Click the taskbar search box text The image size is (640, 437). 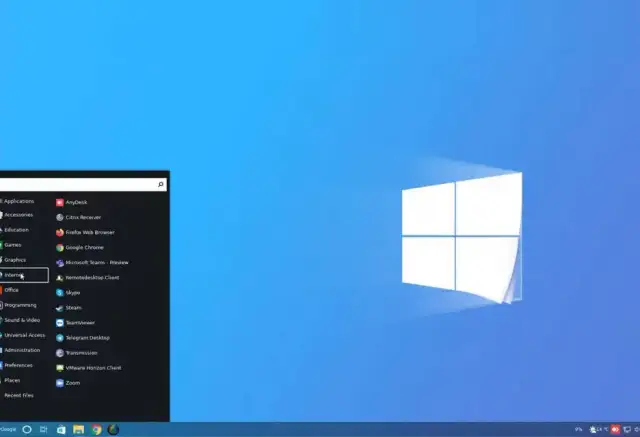(8, 429)
